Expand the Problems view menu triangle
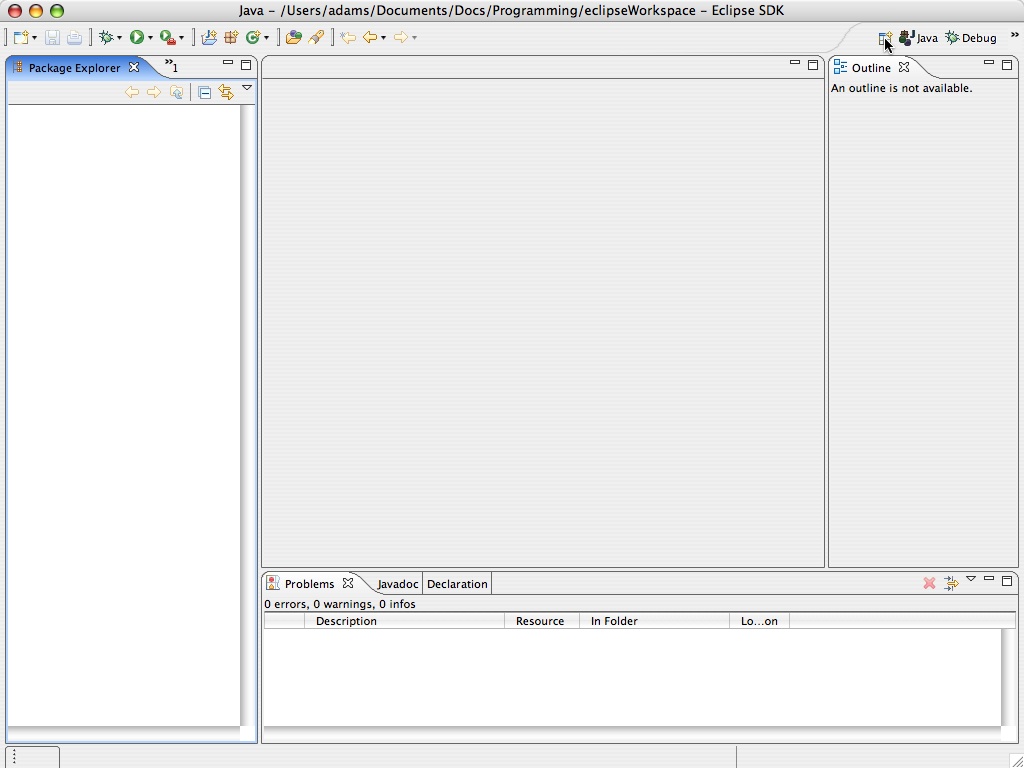 click(x=971, y=580)
